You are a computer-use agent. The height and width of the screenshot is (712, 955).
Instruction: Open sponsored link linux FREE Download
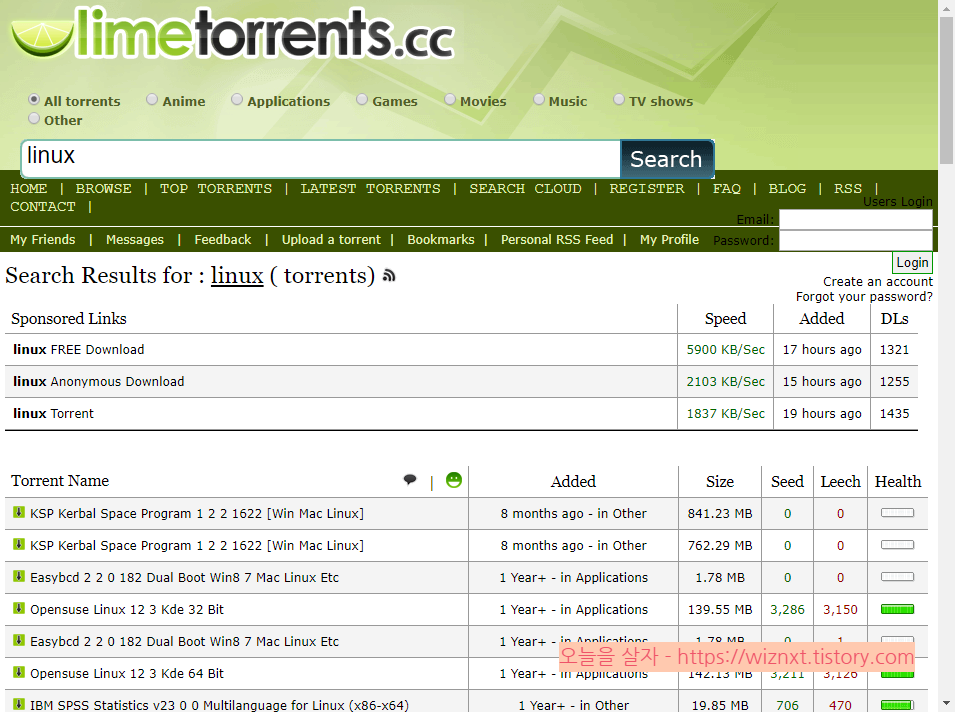tap(79, 350)
